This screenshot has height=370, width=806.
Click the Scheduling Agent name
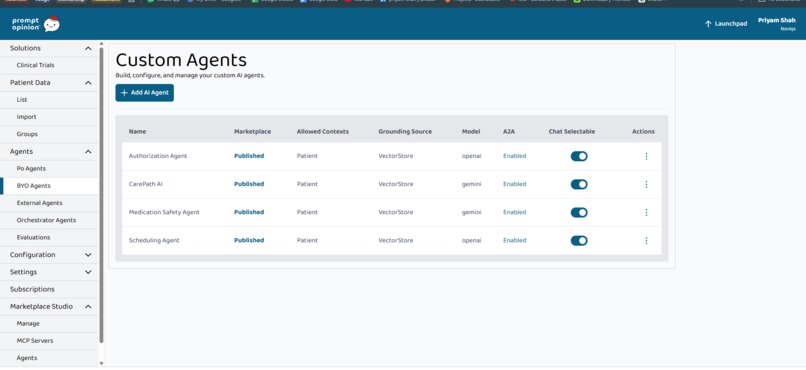[154, 240]
